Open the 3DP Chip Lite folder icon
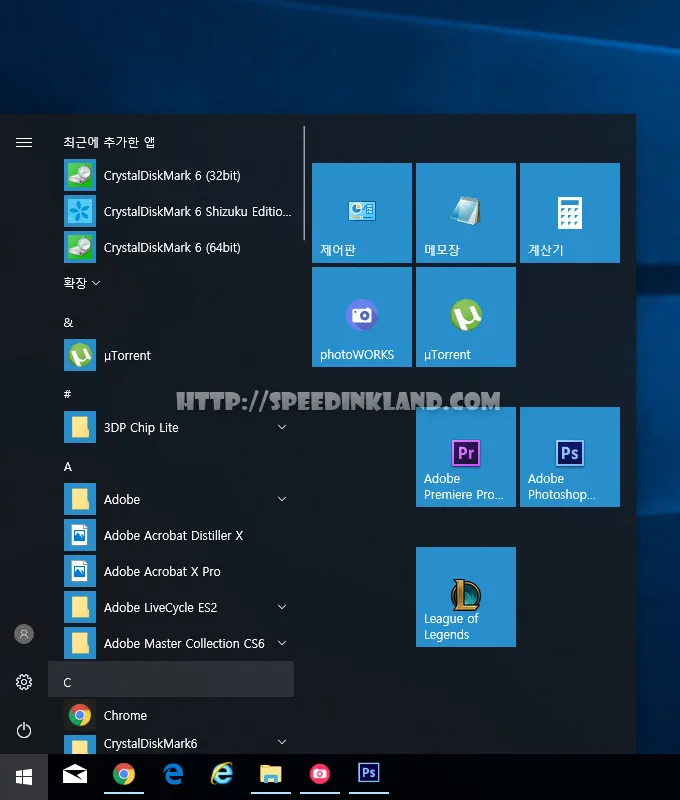 pos(80,427)
